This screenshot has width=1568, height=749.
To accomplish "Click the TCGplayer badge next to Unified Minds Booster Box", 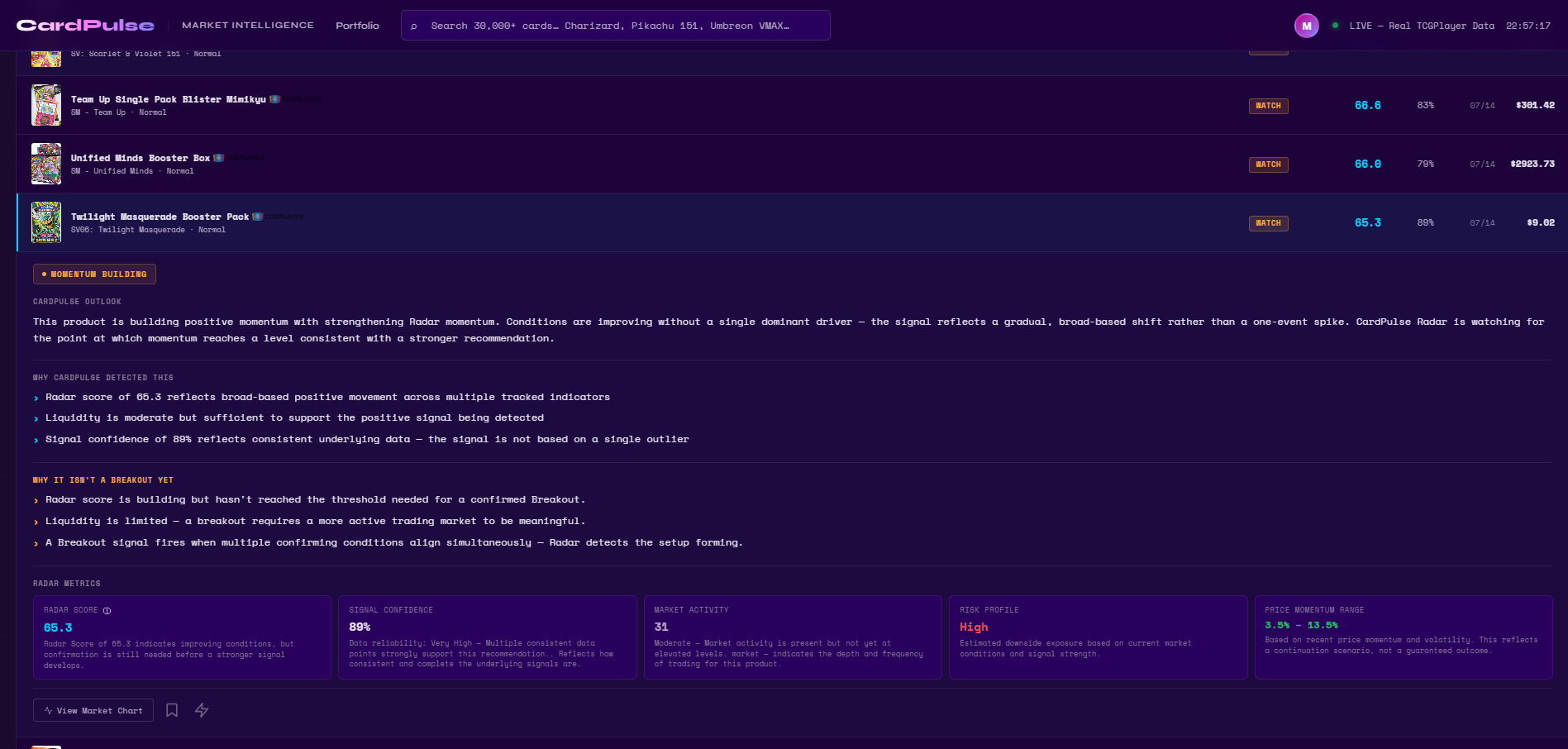I will click(239, 158).
